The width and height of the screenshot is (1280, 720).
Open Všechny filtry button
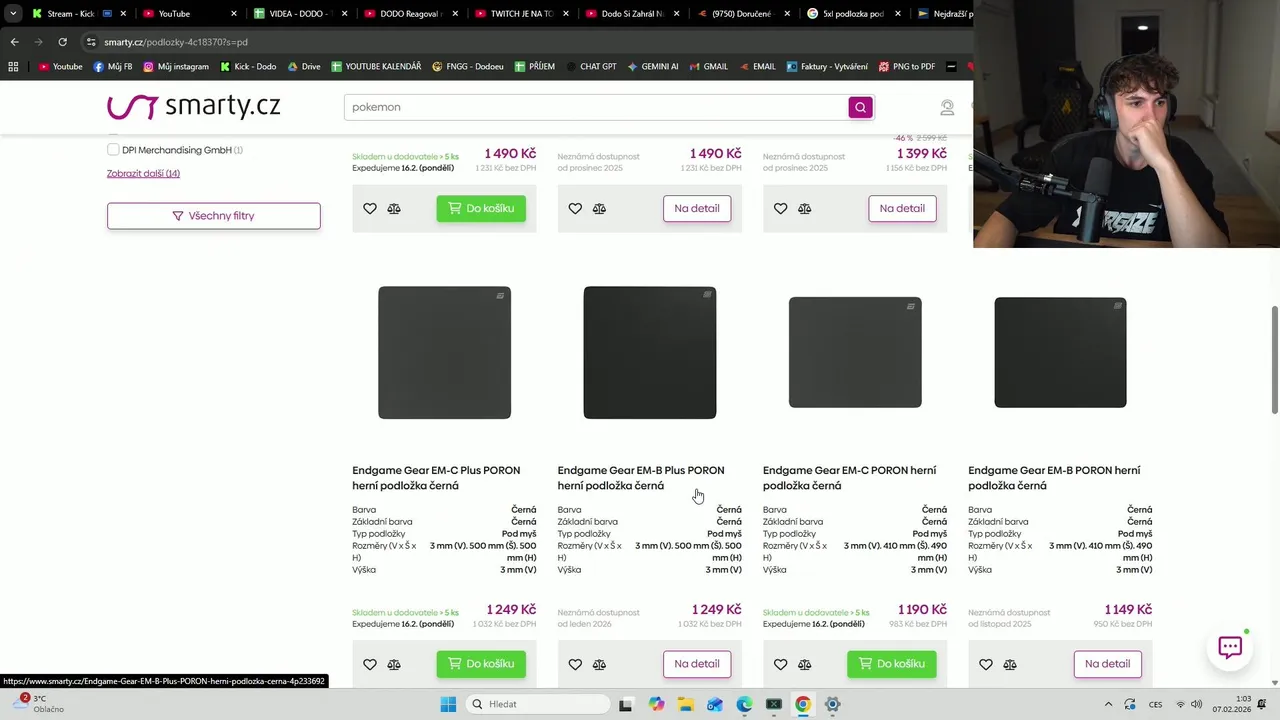point(214,216)
